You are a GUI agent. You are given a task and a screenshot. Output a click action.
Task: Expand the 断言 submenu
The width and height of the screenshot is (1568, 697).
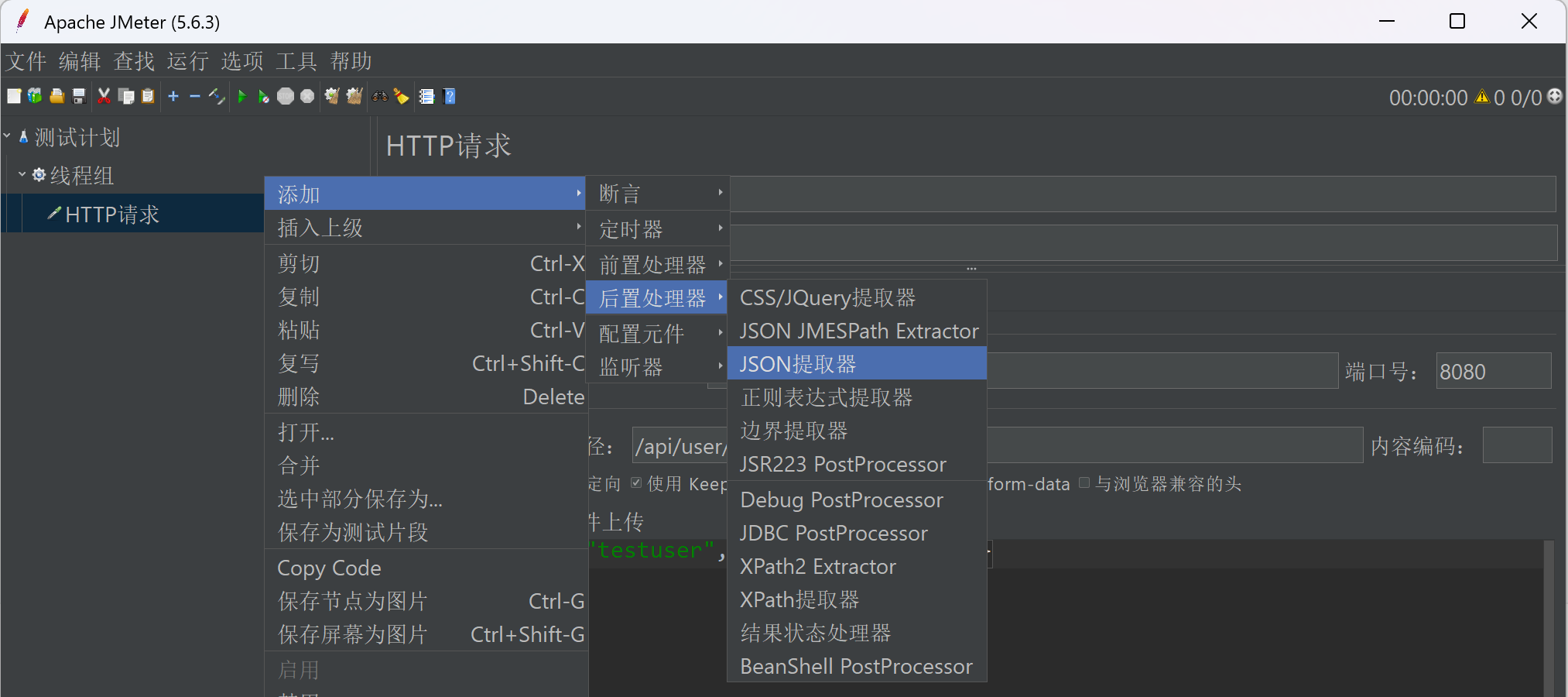657,194
